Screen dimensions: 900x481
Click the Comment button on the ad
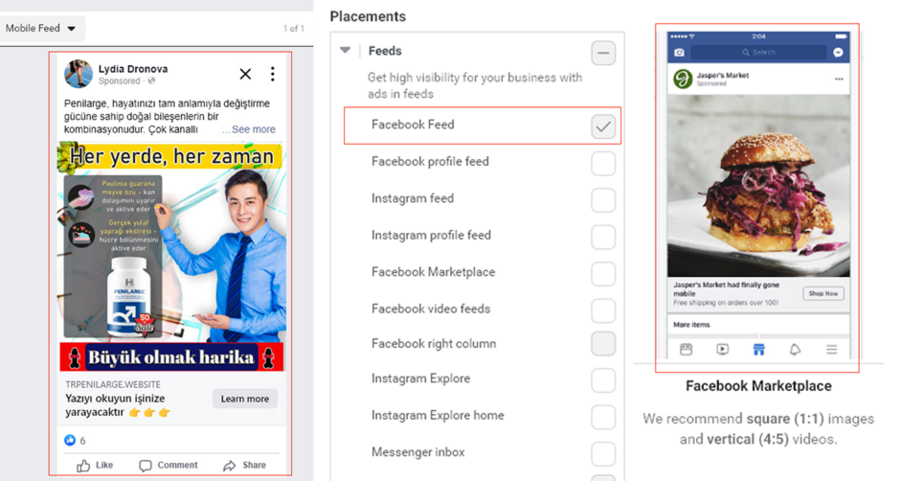pos(168,465)
